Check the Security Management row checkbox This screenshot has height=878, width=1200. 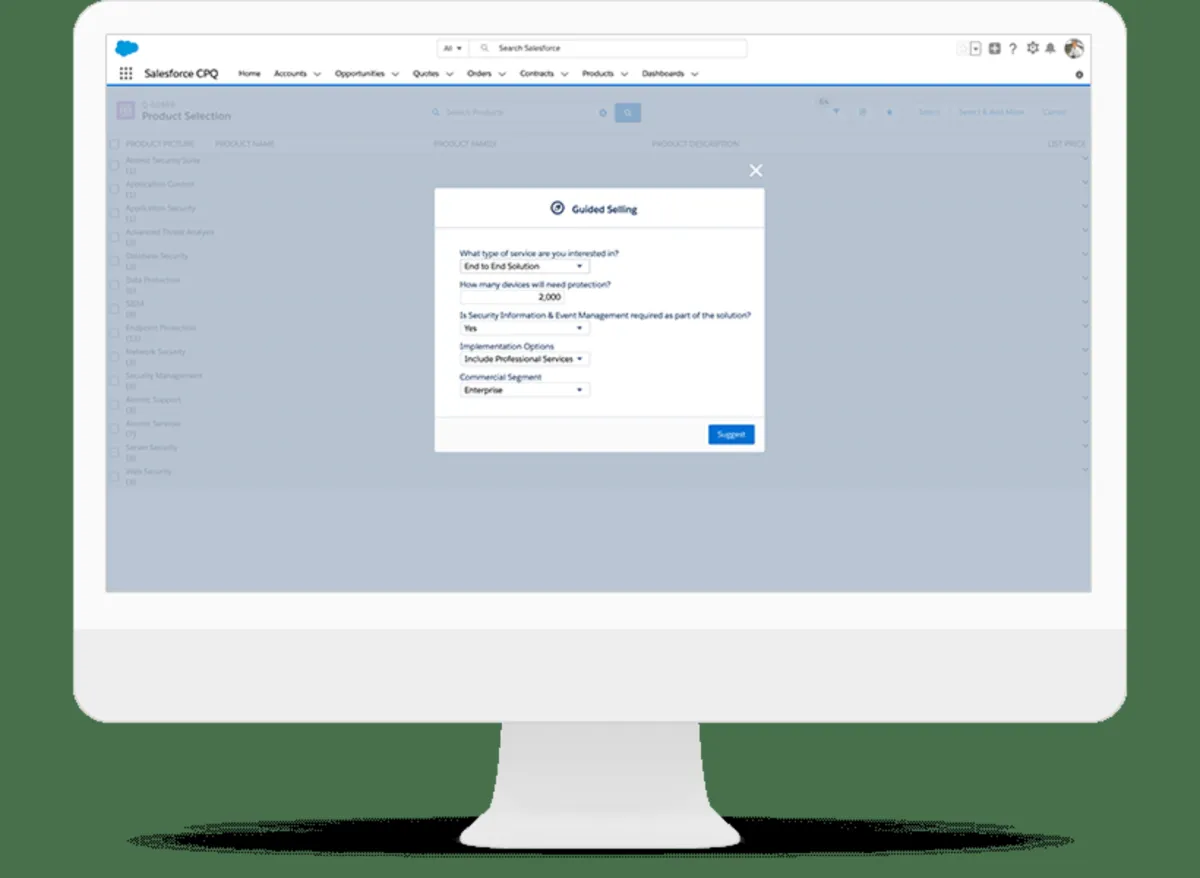coord(114,381)
